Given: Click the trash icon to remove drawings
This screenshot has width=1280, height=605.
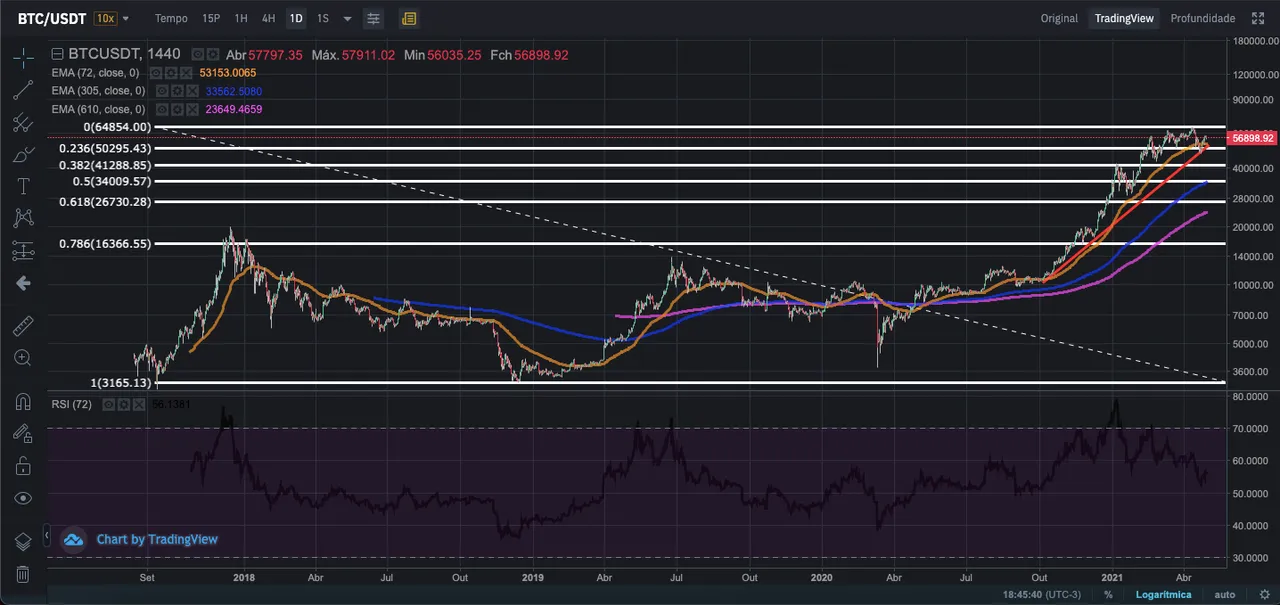Looking at the screenshot, I should click(23, 574).
